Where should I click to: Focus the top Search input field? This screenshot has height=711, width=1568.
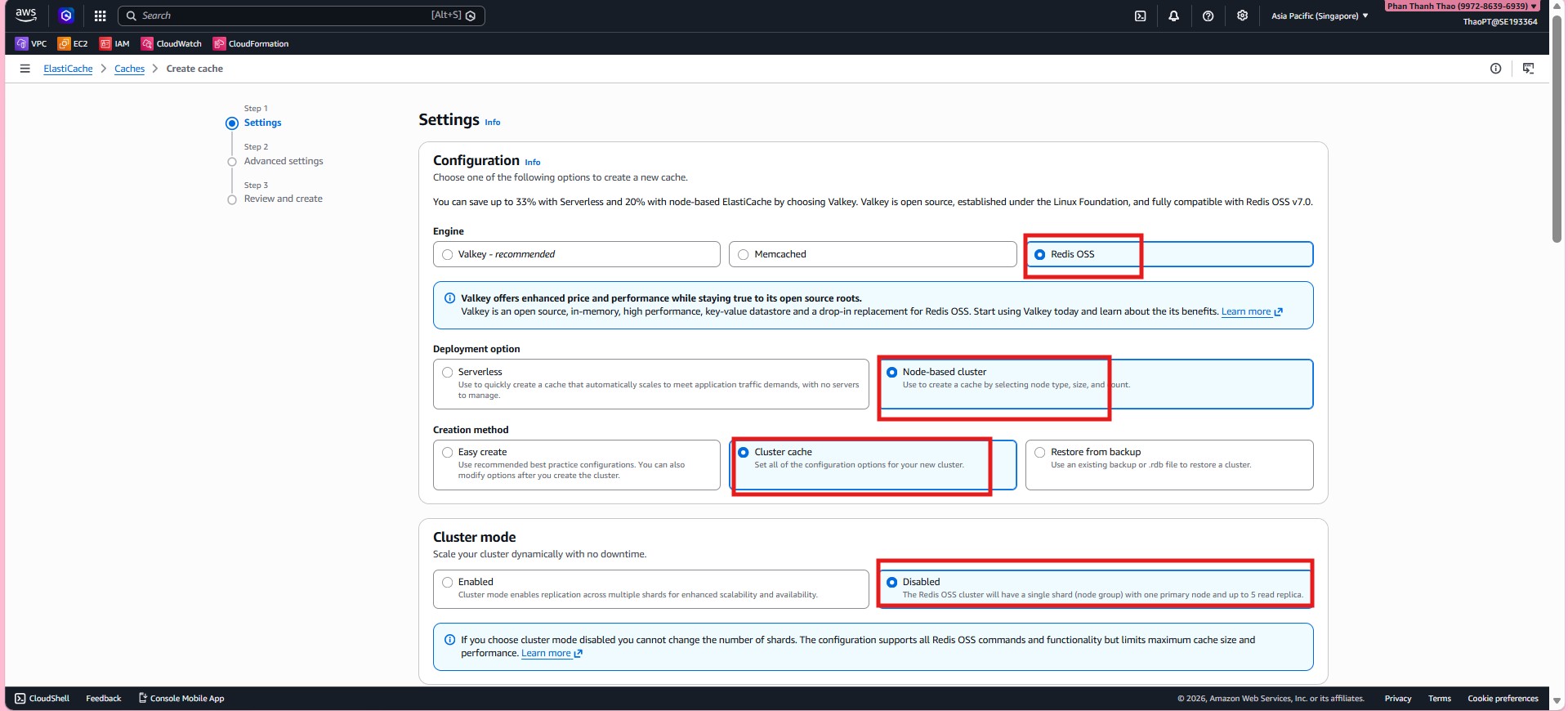coord(302,16)
